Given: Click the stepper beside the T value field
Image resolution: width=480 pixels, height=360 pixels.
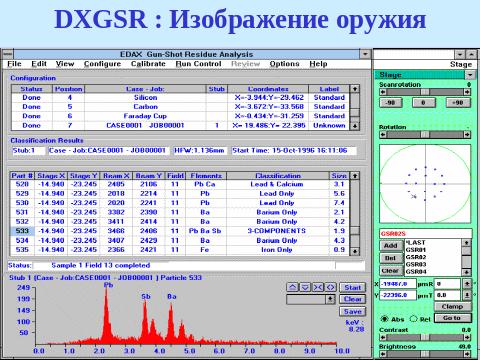Looking at the screenshot, I should tap(467, 295).
